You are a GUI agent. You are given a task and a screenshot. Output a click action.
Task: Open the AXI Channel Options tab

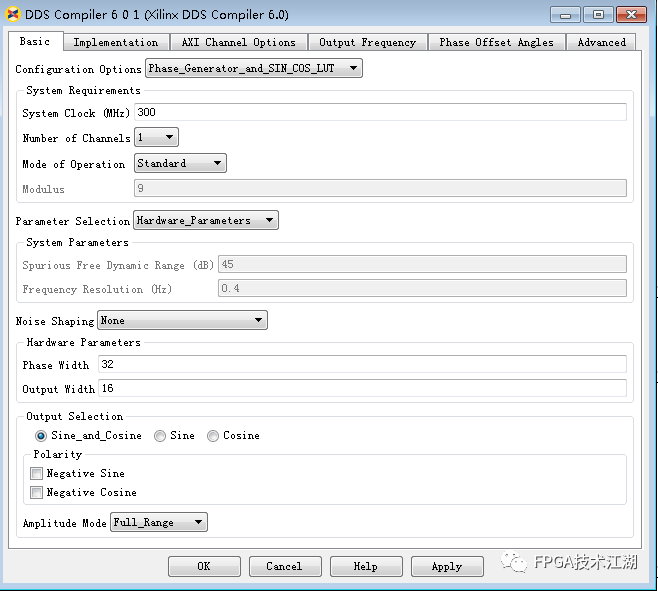coord(238,42)
